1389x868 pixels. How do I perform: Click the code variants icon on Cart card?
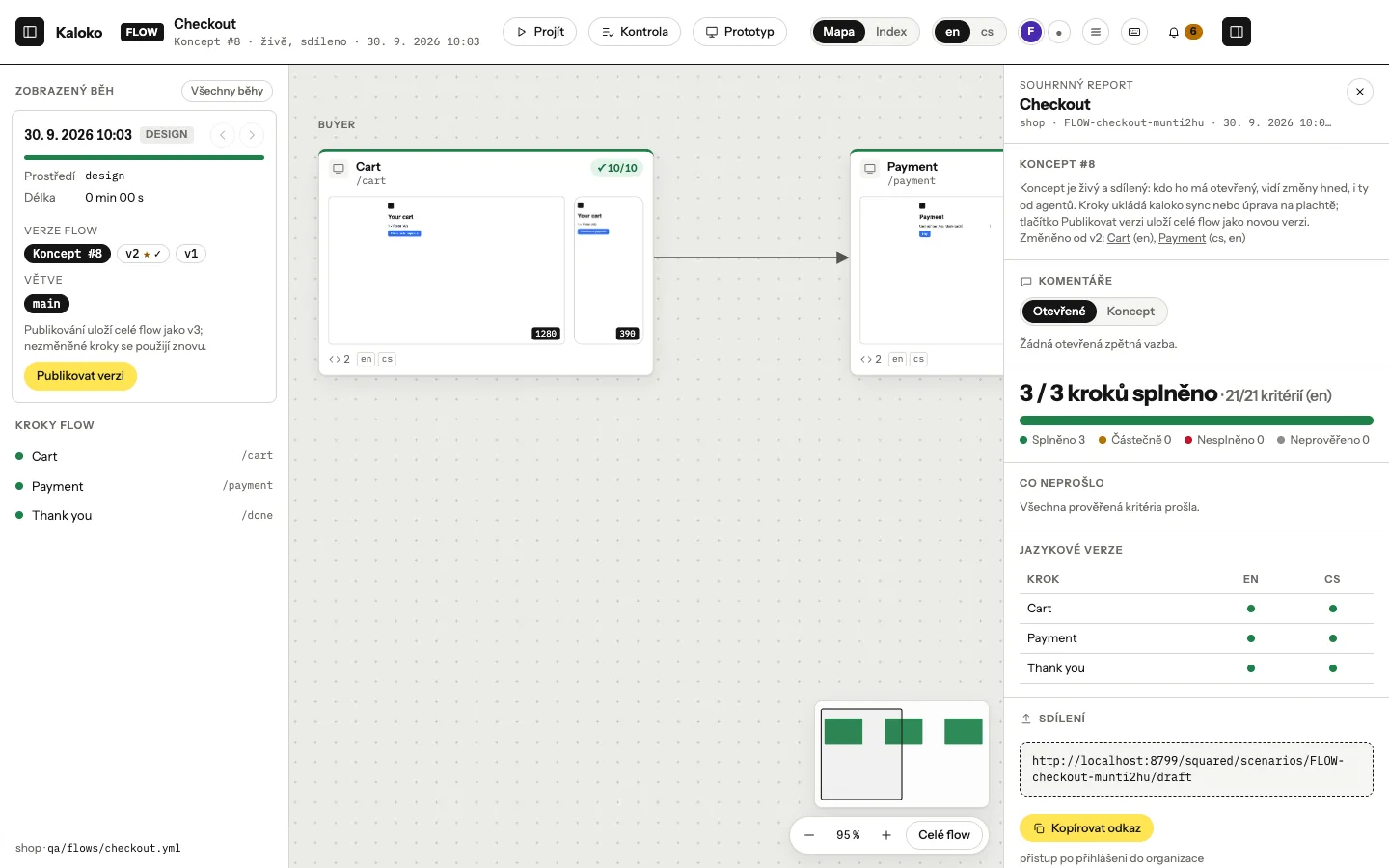point(340,359)
